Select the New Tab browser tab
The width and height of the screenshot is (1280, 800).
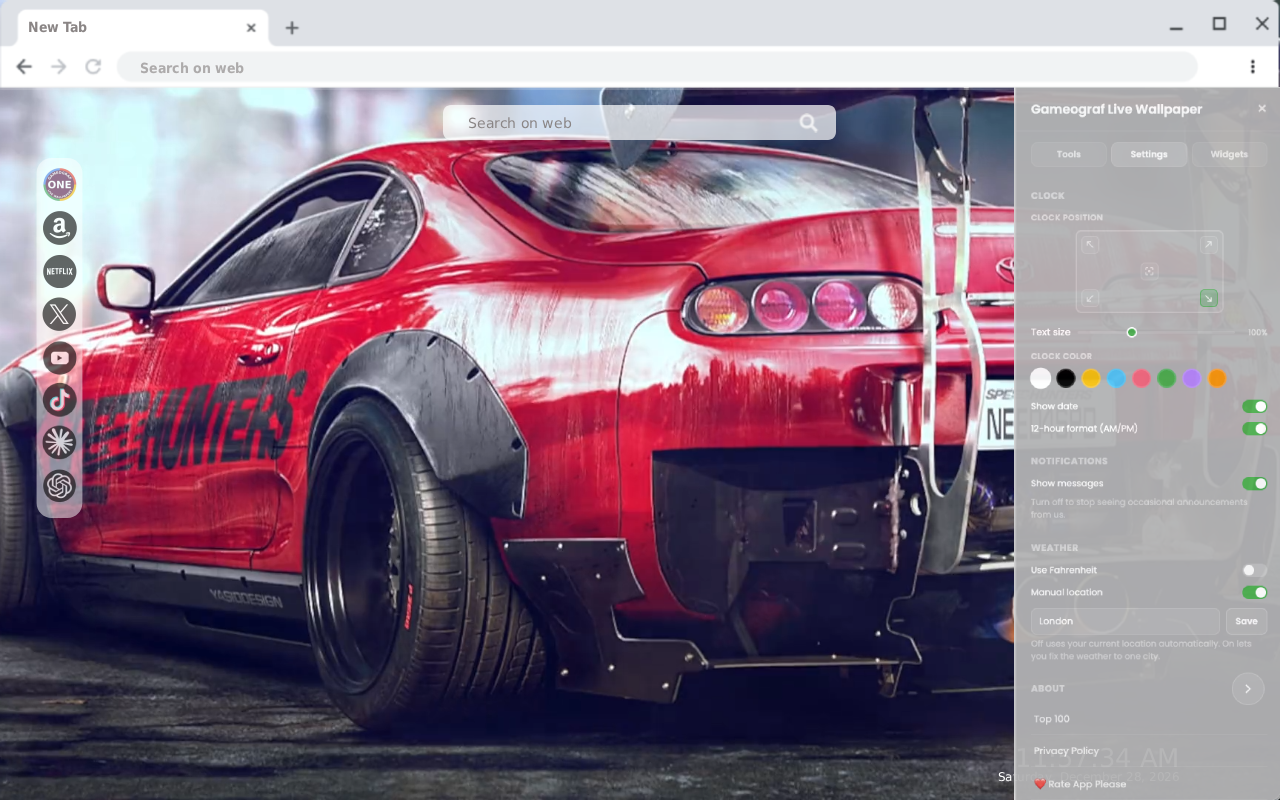(x=141, y=27)
